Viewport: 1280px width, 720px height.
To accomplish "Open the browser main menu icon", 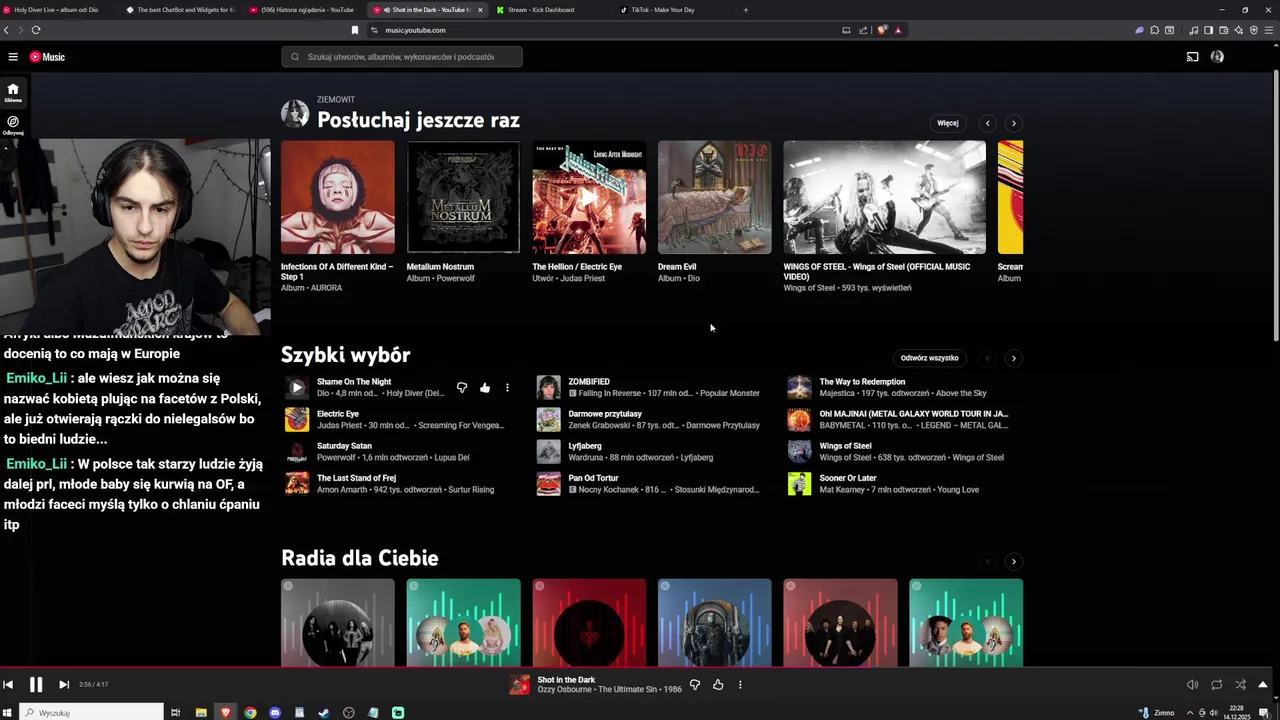I will pyautogui.click(x=1270, y=30).
